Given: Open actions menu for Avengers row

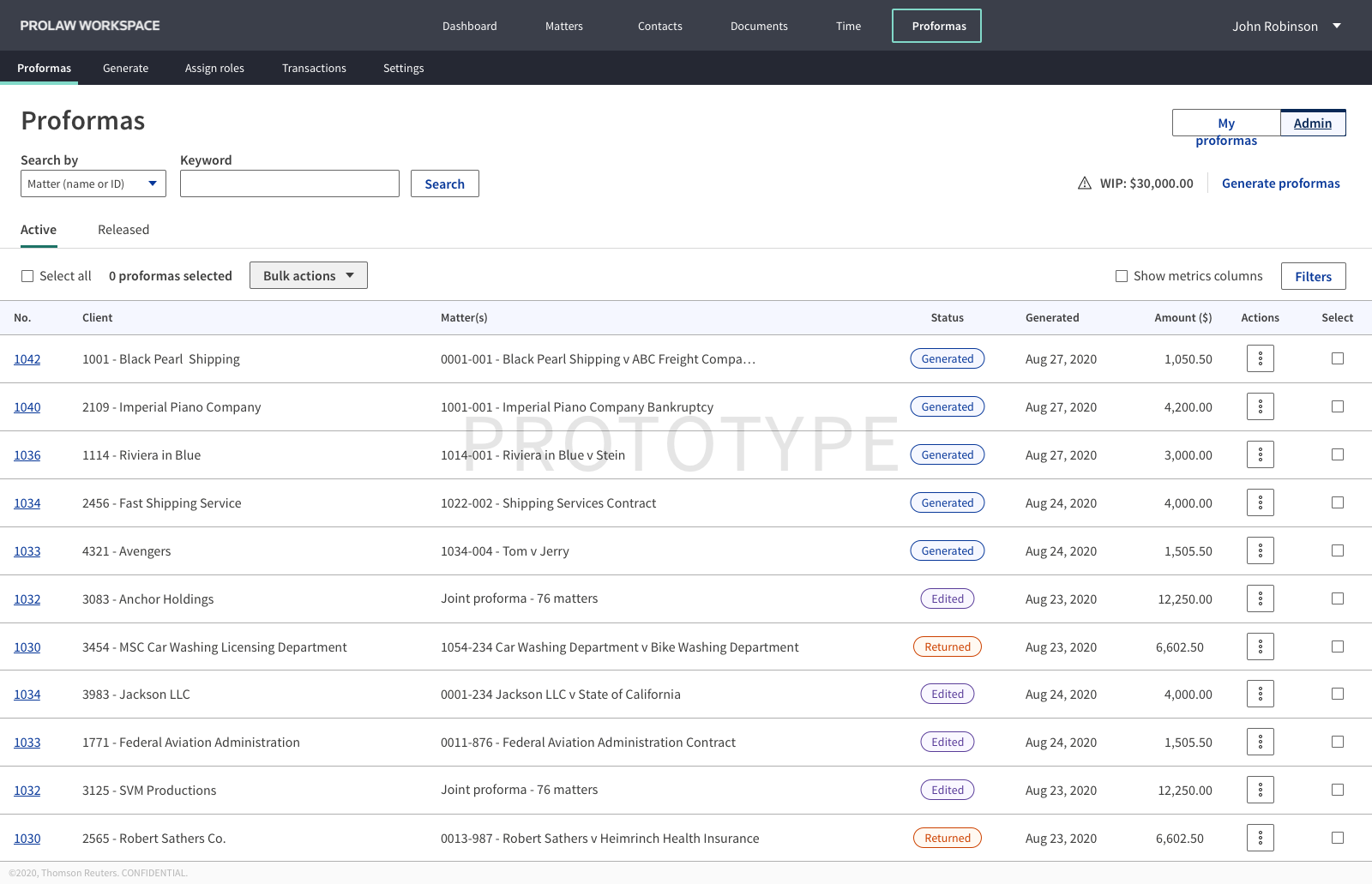Looking at the screenshot, I should point(1260,550).
